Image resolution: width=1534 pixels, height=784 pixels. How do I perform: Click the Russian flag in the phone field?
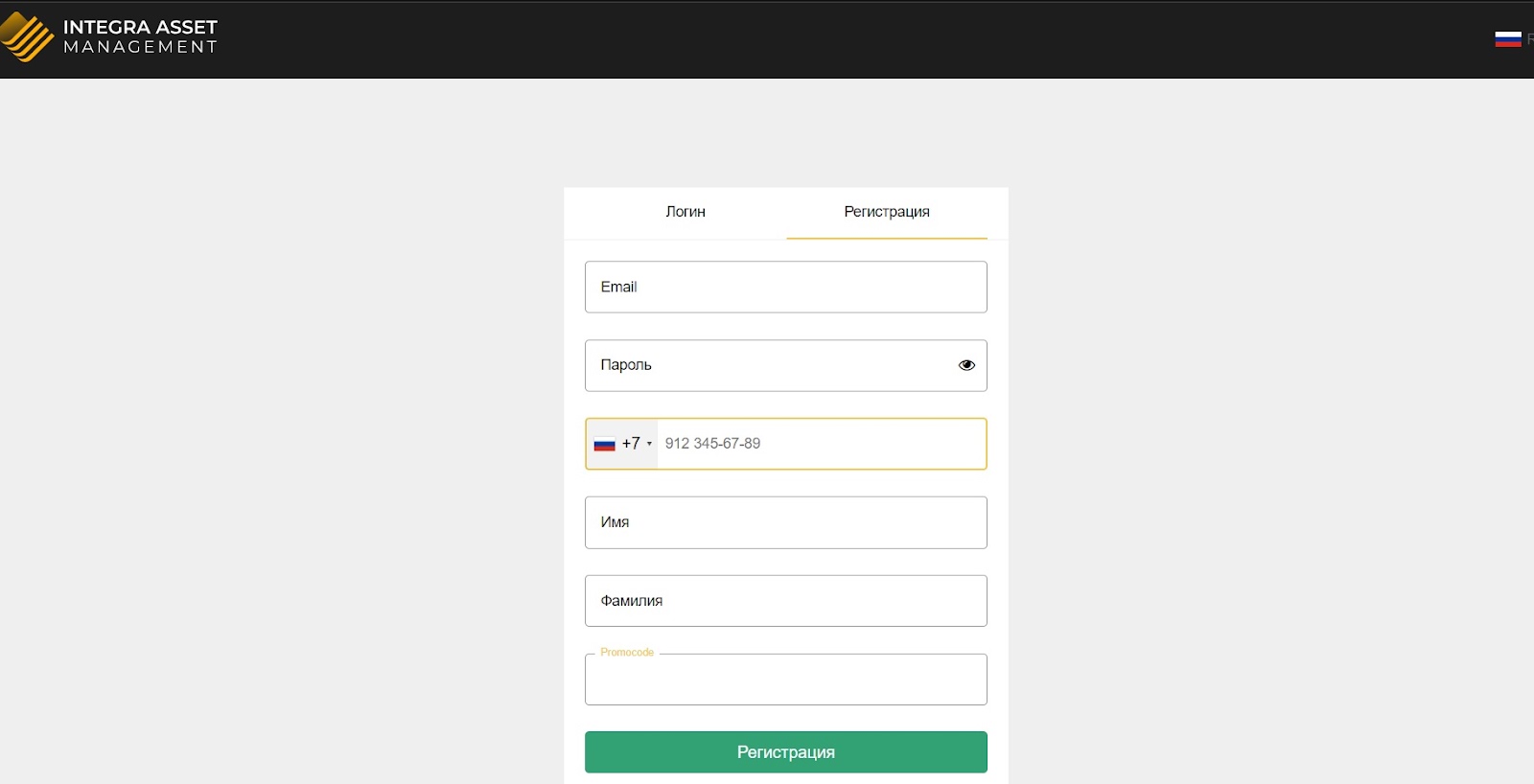[604, 444]
